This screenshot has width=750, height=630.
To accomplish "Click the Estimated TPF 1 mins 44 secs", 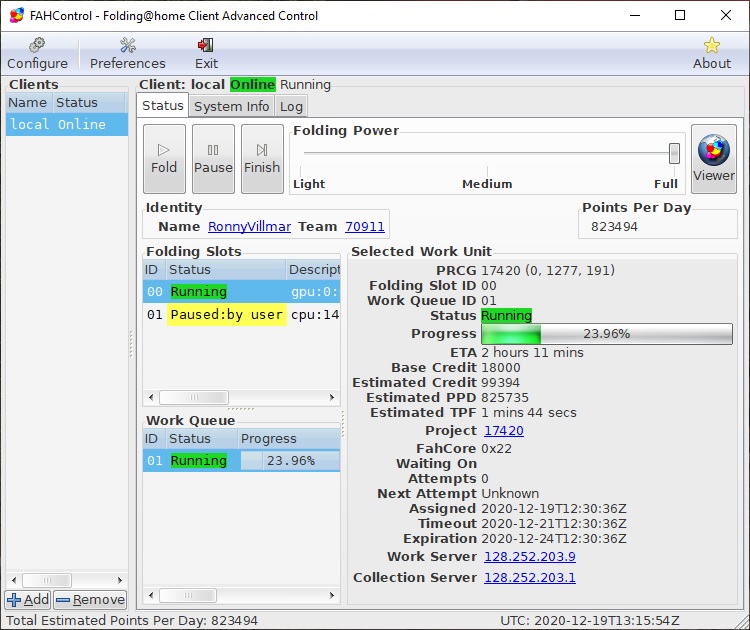I will coord(529,412).
